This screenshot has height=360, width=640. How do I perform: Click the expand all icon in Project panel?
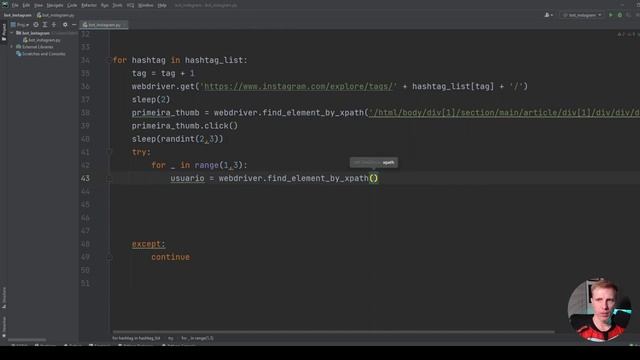(45, 25)
